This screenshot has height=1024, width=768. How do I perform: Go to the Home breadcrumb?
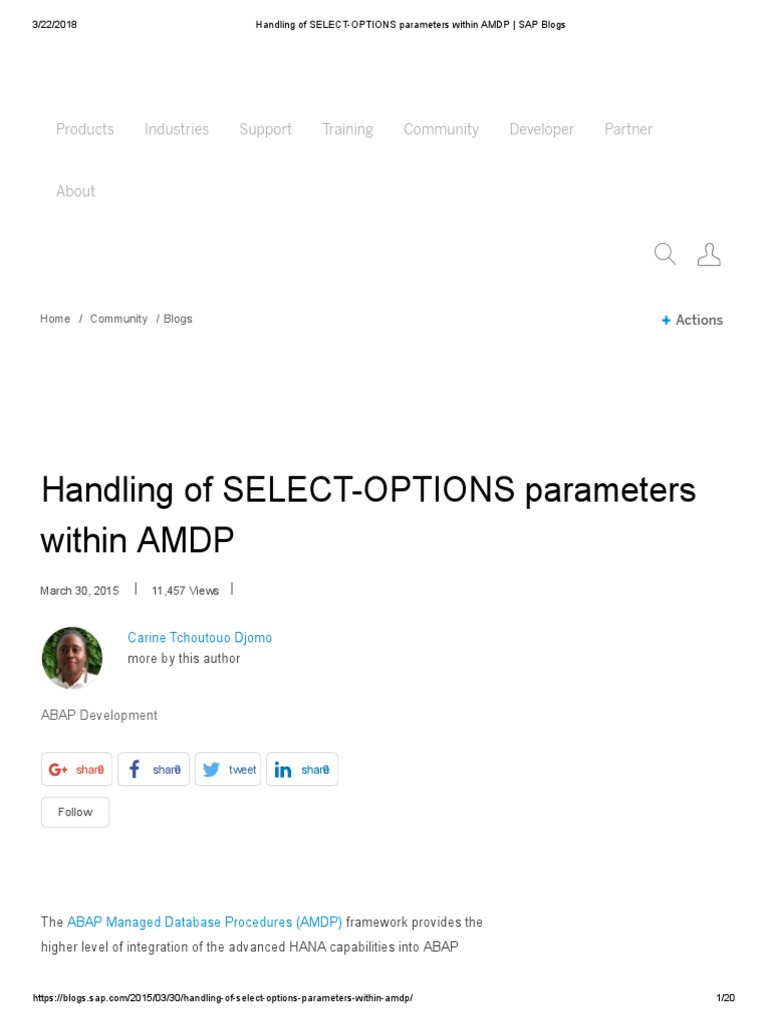(55, 319)
